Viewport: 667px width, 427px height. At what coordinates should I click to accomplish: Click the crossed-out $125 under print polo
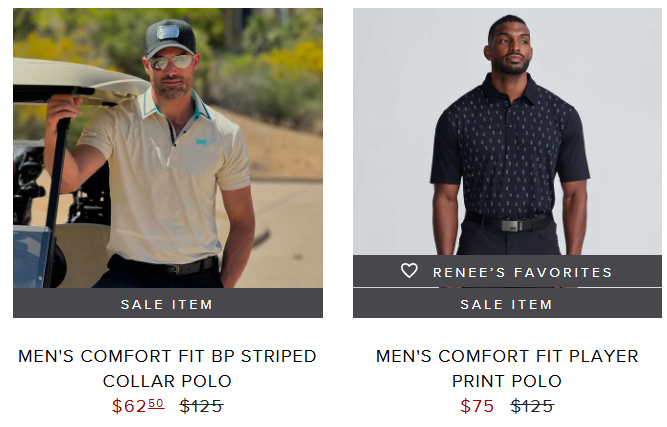point(532,406)
